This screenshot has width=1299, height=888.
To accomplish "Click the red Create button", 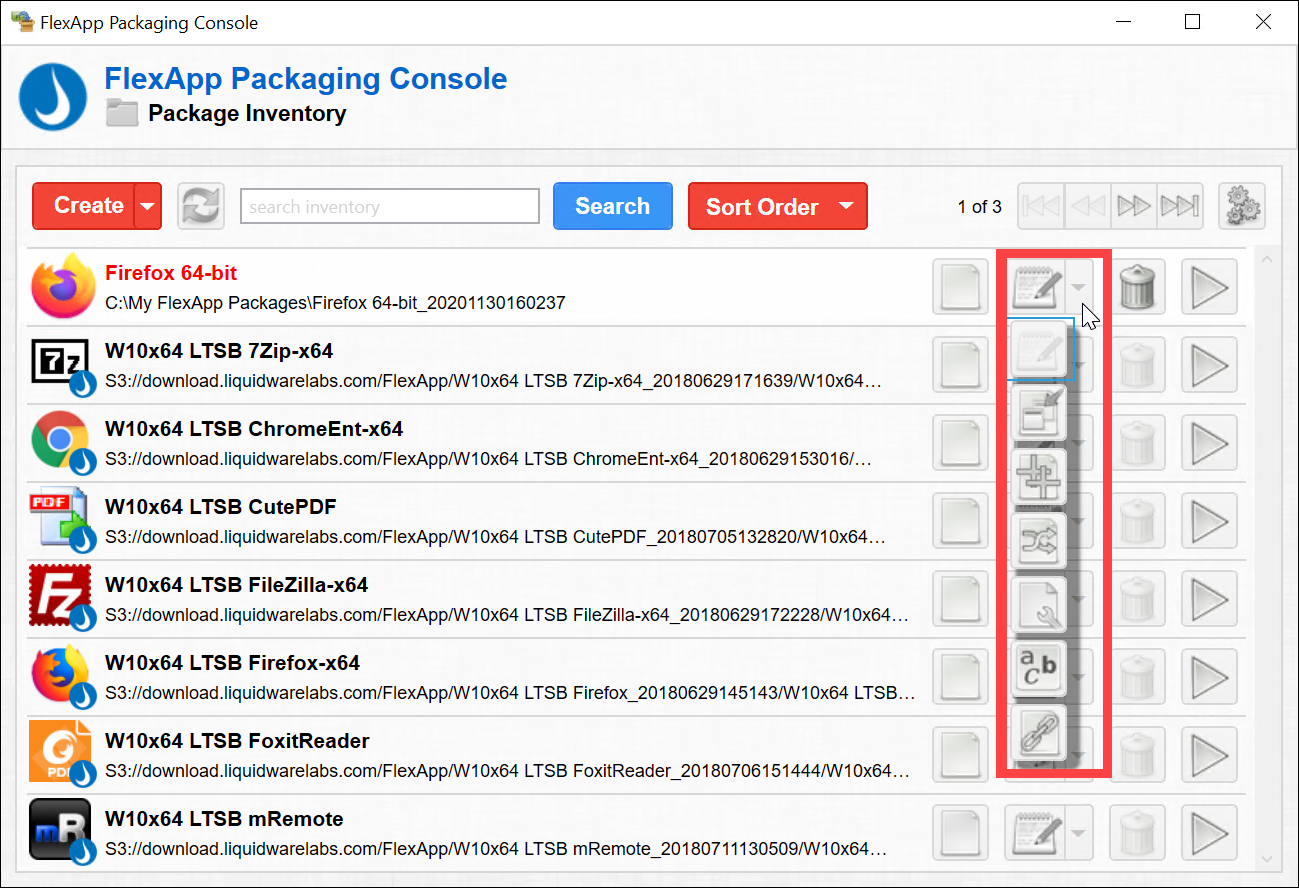I will click(87, 206).
